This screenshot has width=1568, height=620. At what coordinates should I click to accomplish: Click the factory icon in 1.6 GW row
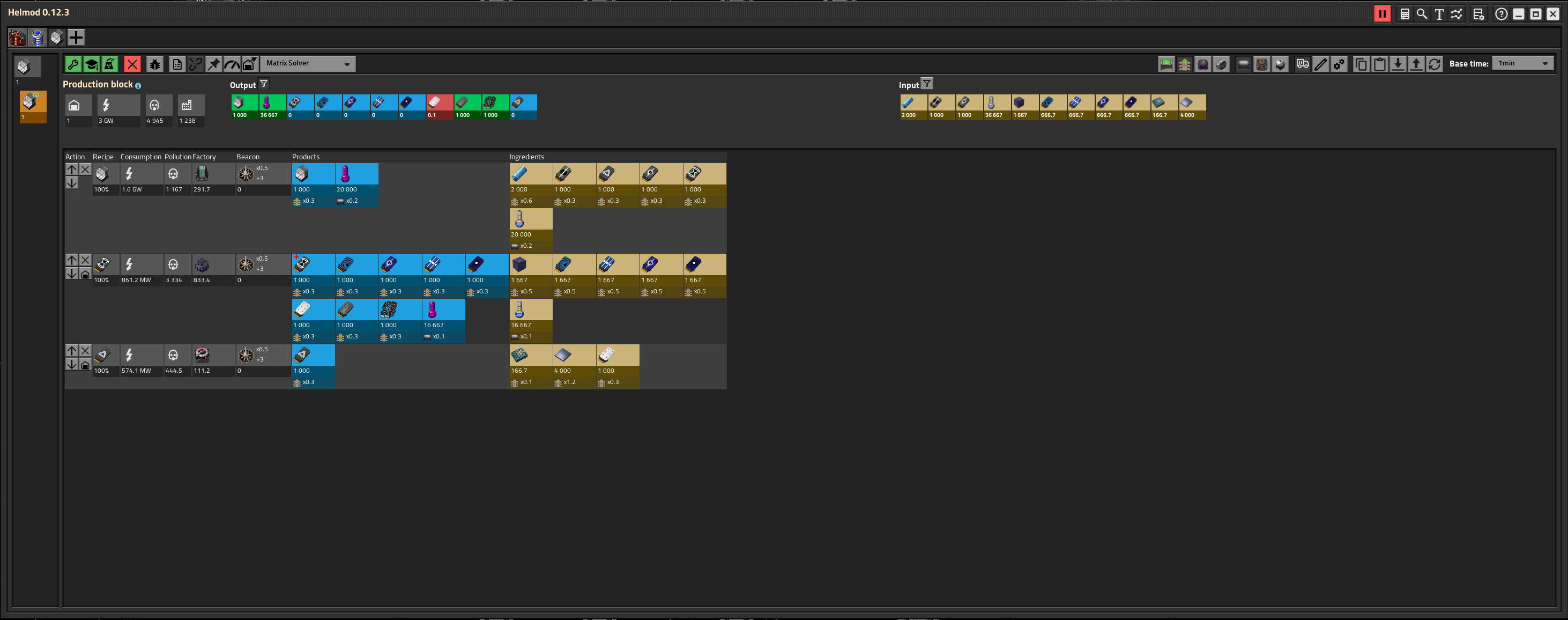pos(202,174)
